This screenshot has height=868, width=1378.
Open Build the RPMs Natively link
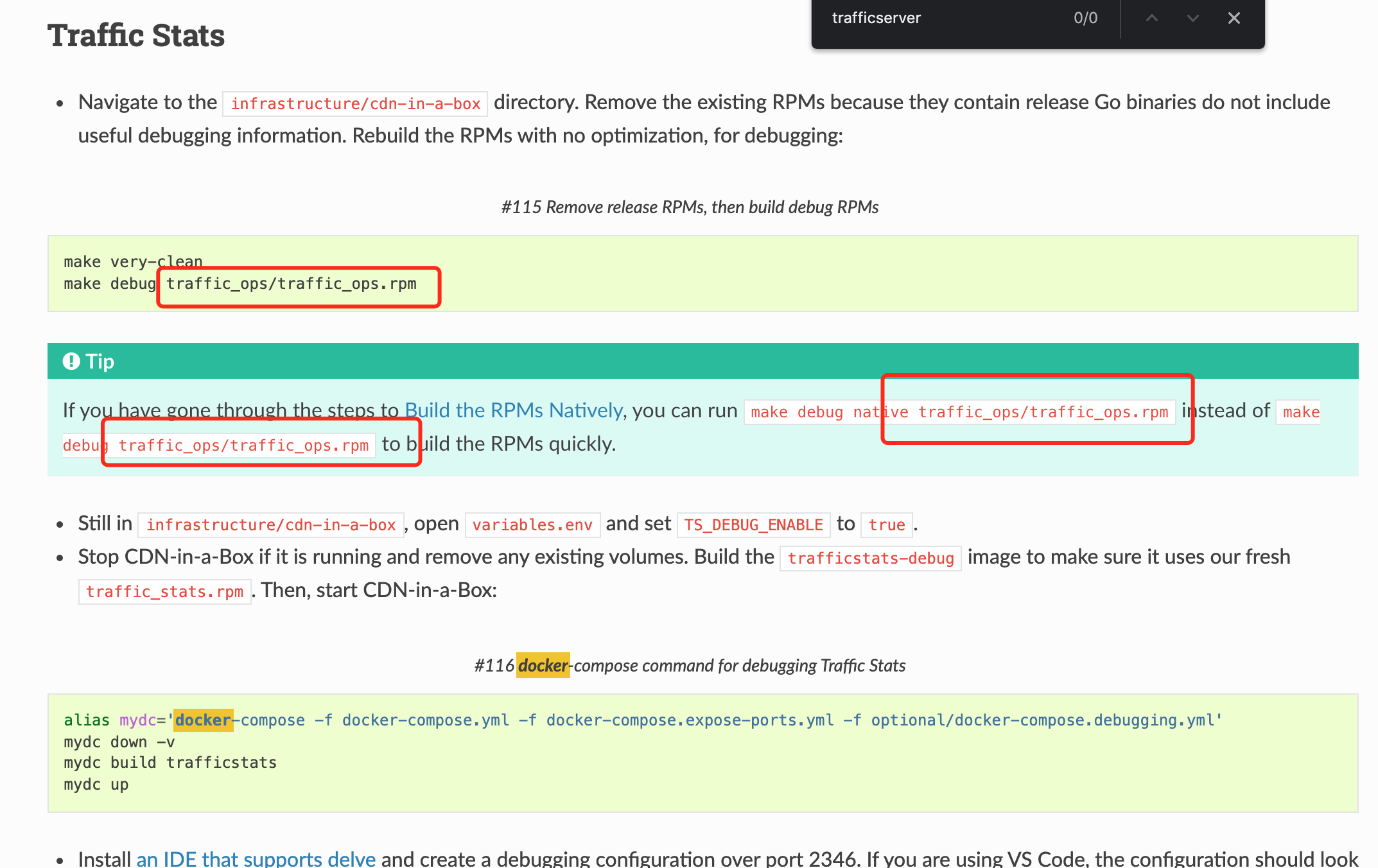pyautogui.click(x=513, y=410)
